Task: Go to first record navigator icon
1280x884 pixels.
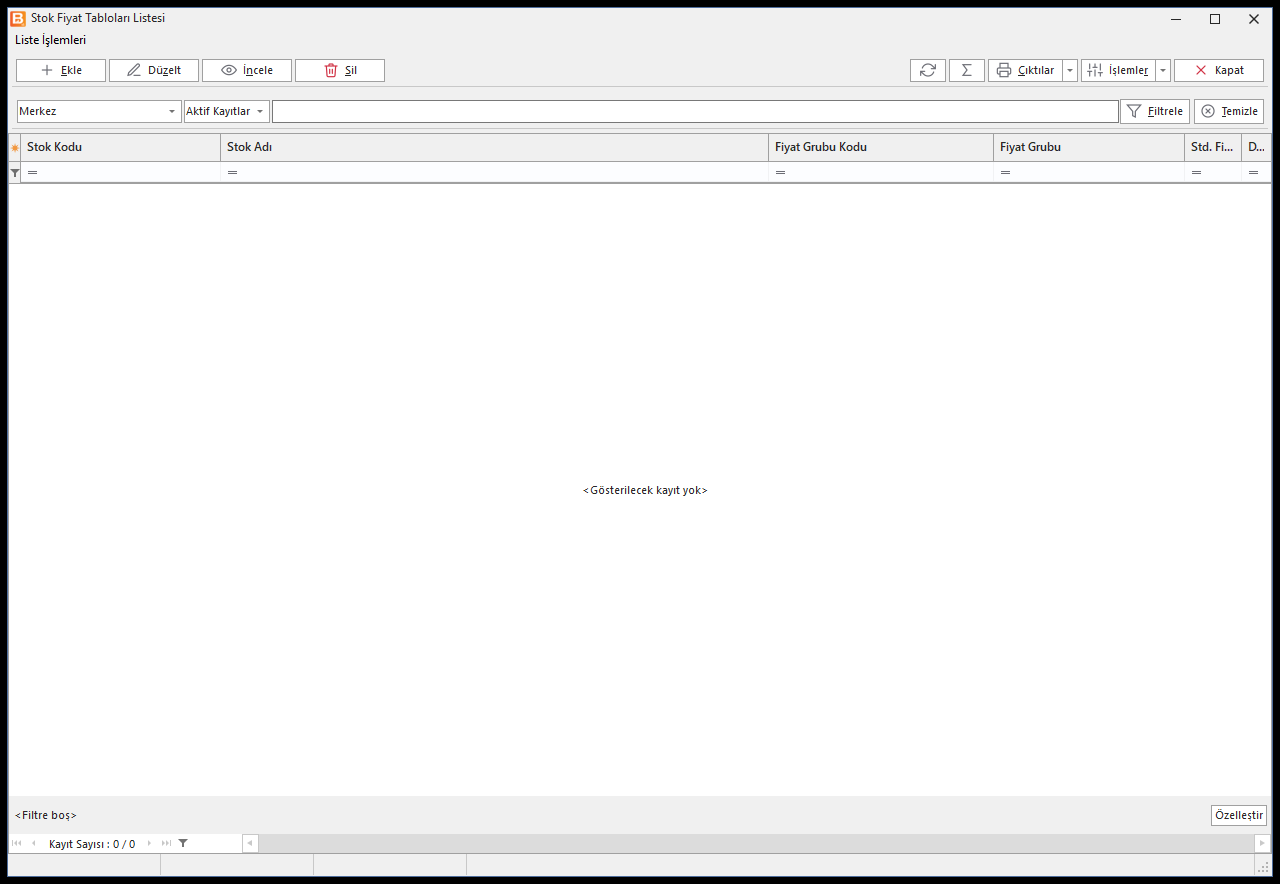Action: (16, 843)
